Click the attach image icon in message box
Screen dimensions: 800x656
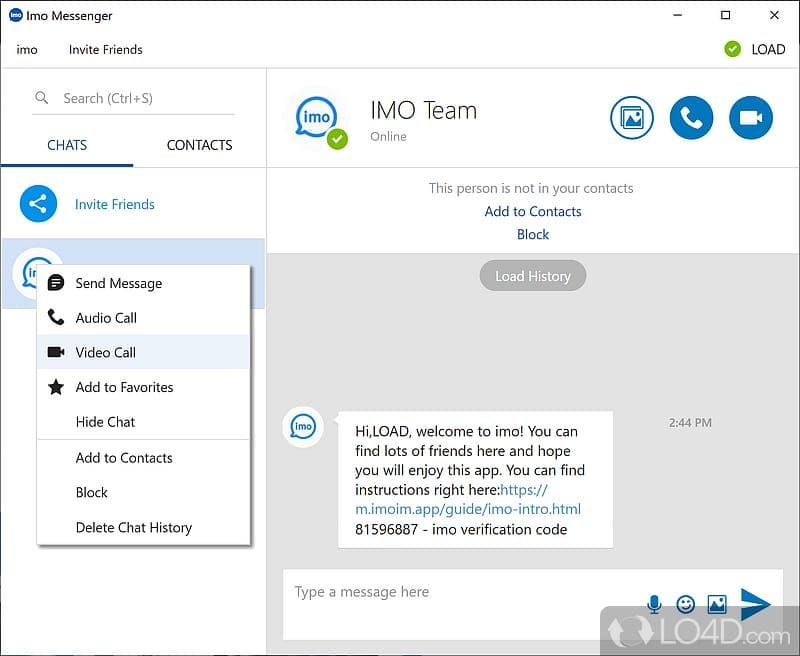(x=717, y=604)
